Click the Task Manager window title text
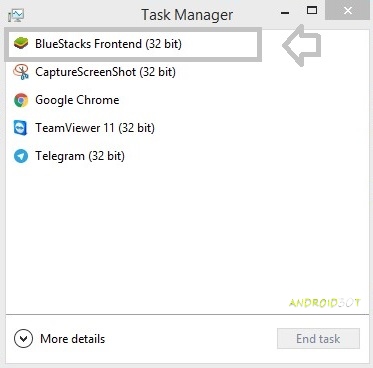The width and height of the screenshot is (373, 368). pos(187,15)
